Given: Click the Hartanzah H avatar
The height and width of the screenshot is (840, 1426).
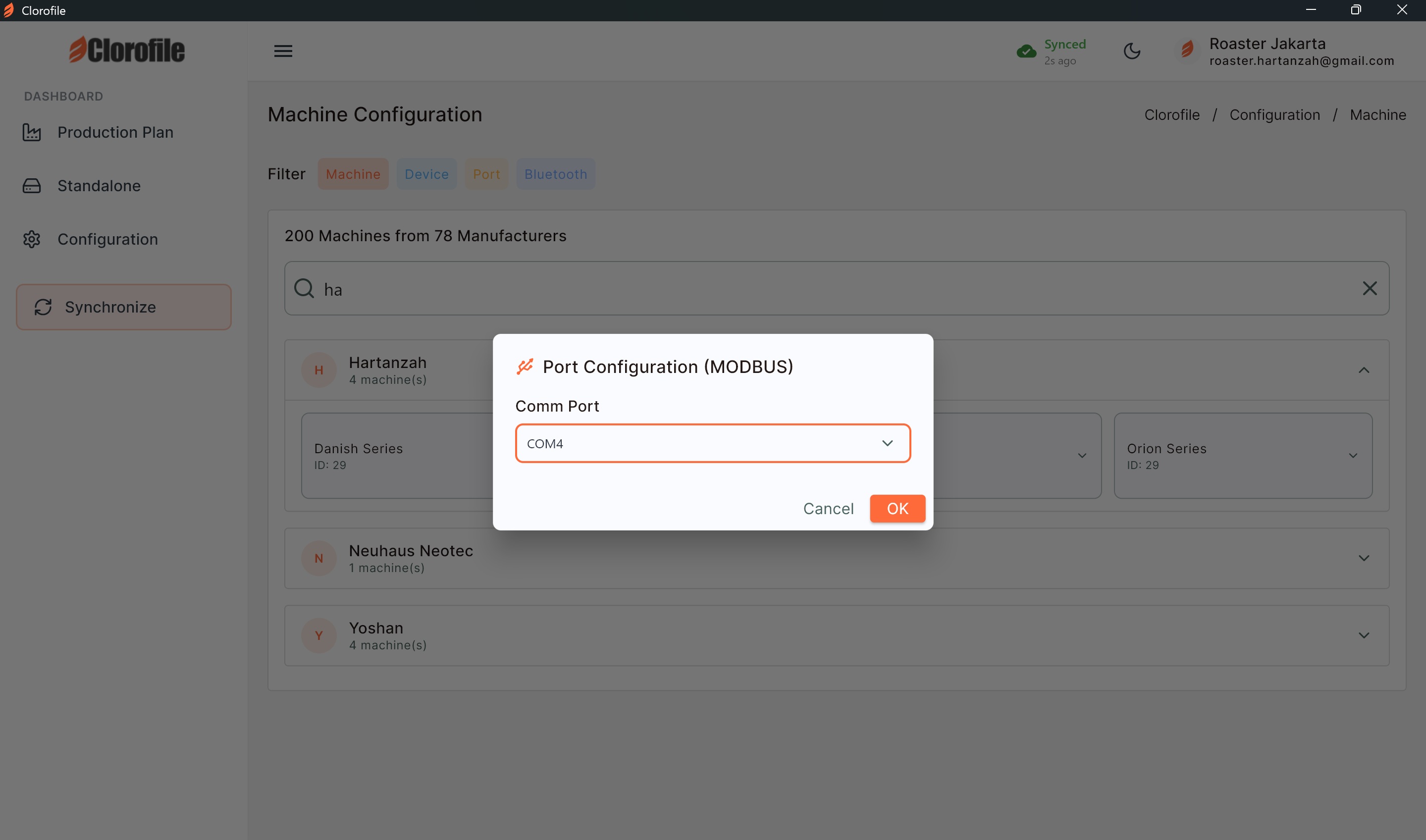Looking at the screenshot, I should (x=318, y=370).
